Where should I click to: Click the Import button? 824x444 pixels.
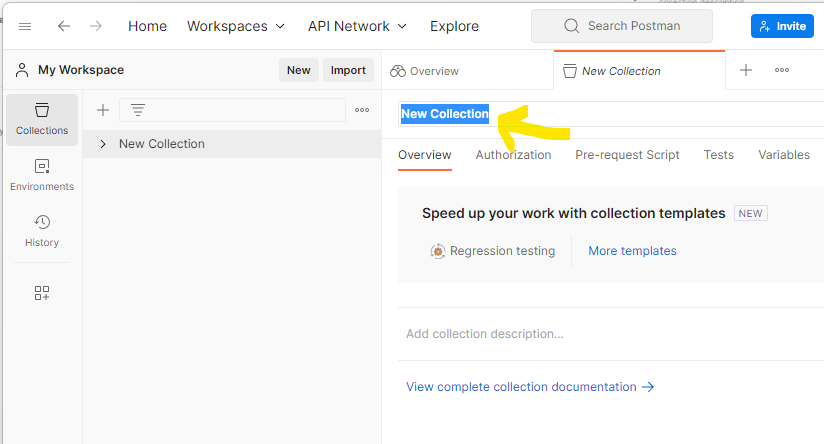coord(348,70)
